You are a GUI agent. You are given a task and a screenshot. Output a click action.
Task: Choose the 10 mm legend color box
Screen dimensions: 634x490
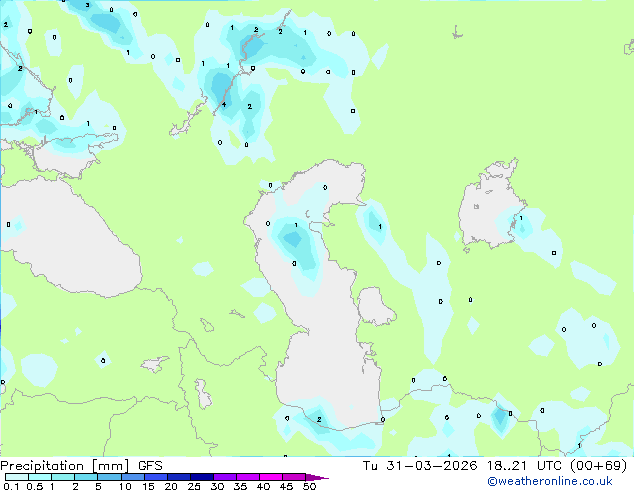click(x=132, y=477)
